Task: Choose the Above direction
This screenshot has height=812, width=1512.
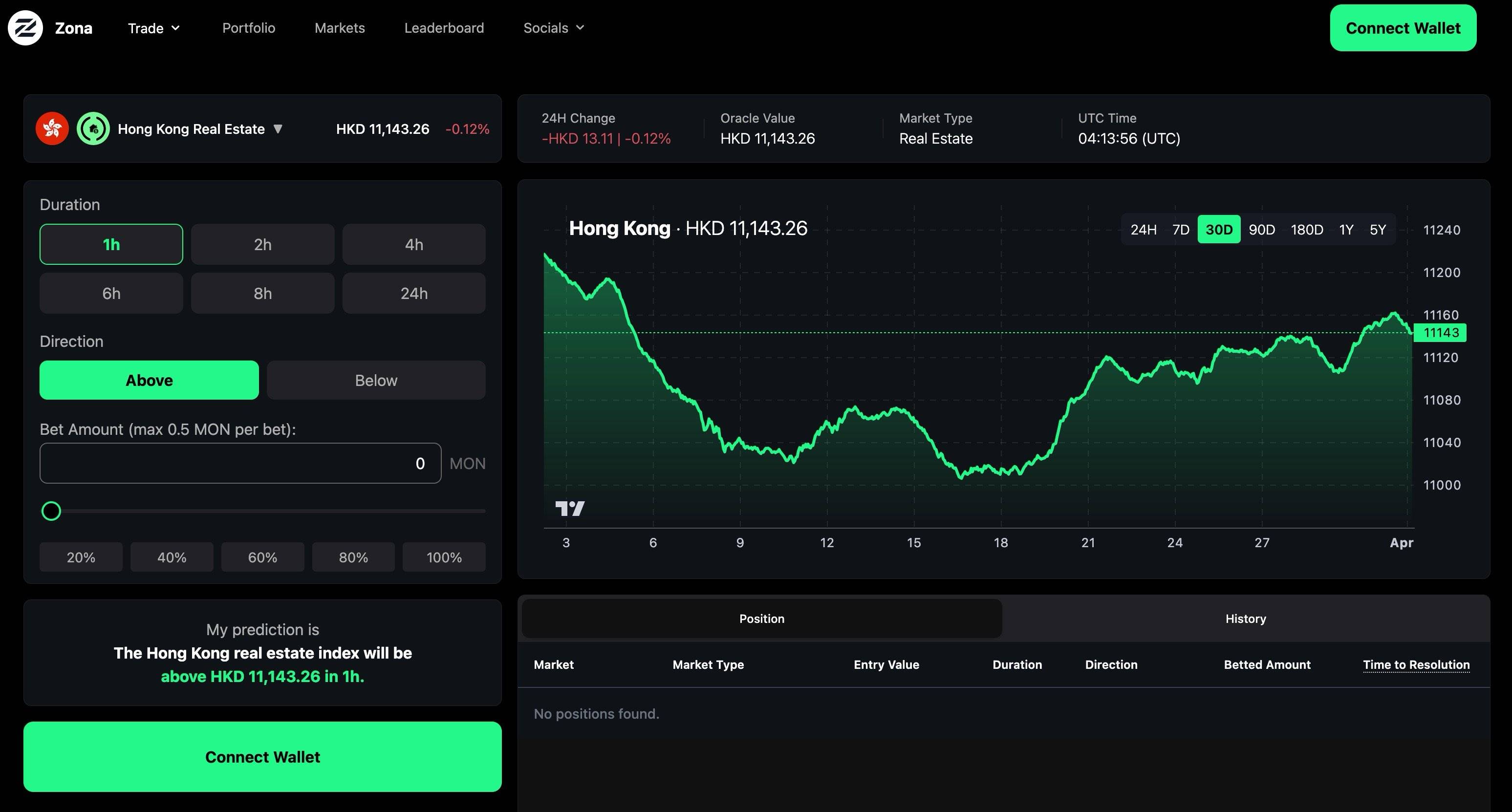Action: pos(149,380)
